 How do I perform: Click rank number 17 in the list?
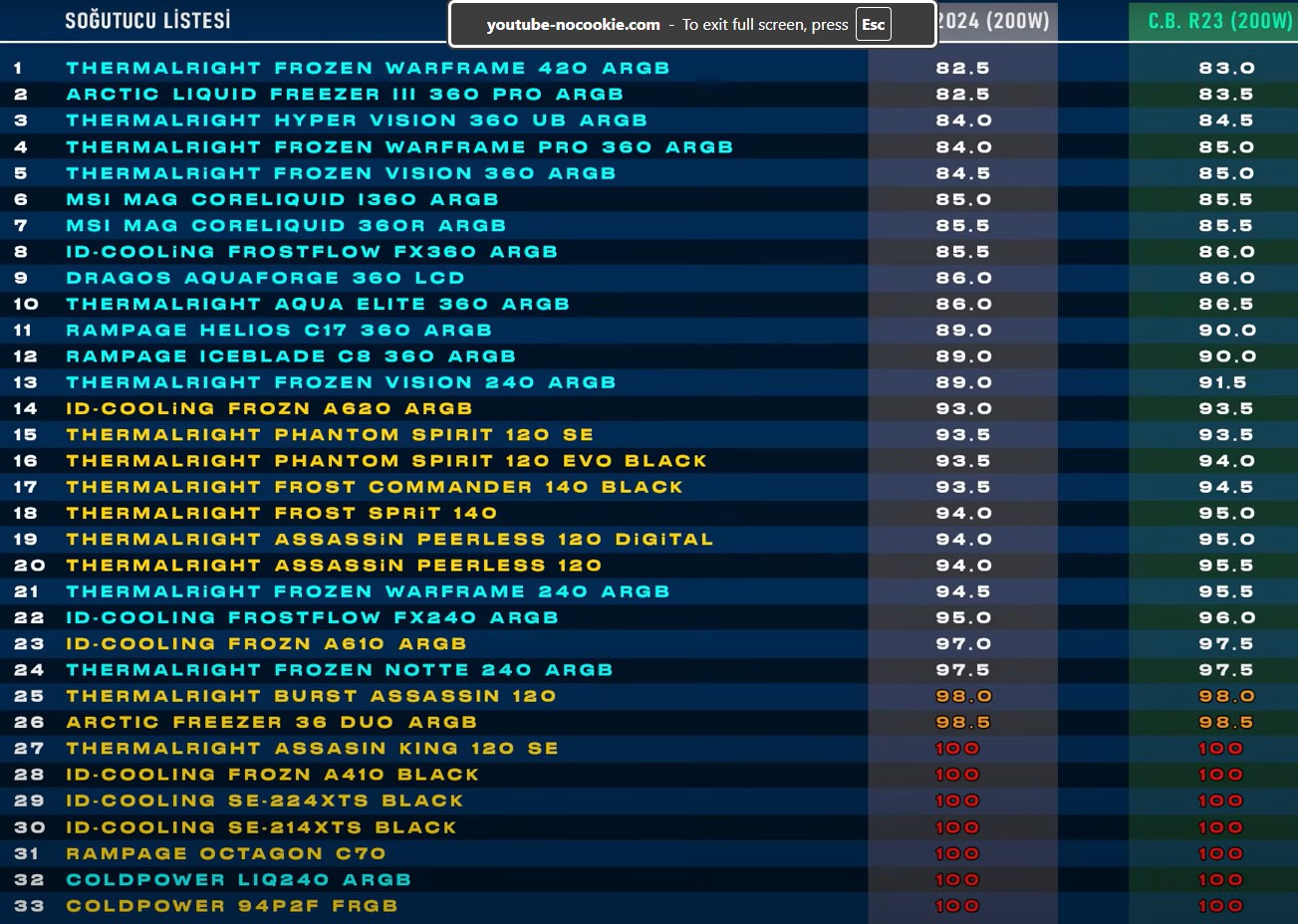tap(26, 487)
